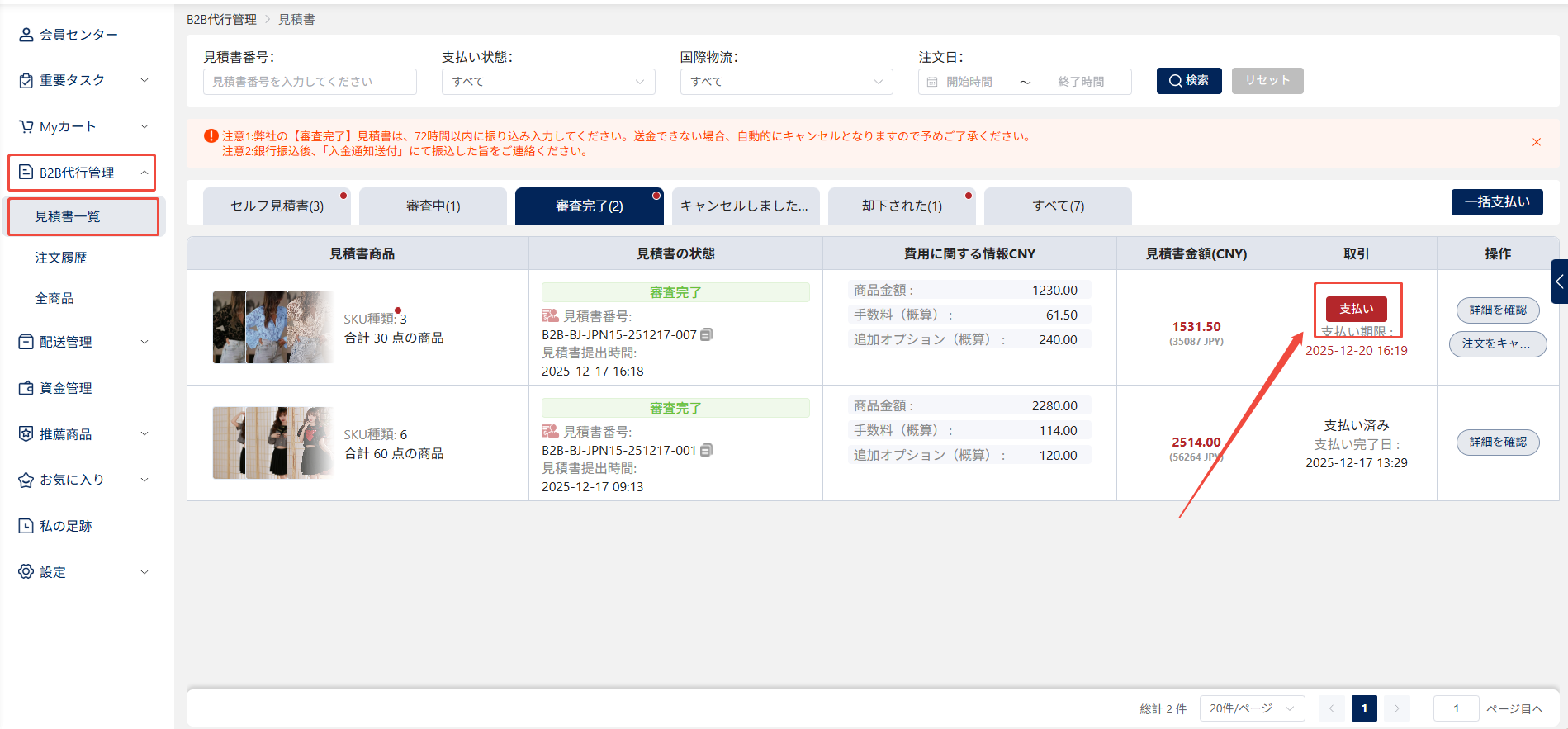Open the 20件/ページ page size dropdown

(x=1251, y=708)
